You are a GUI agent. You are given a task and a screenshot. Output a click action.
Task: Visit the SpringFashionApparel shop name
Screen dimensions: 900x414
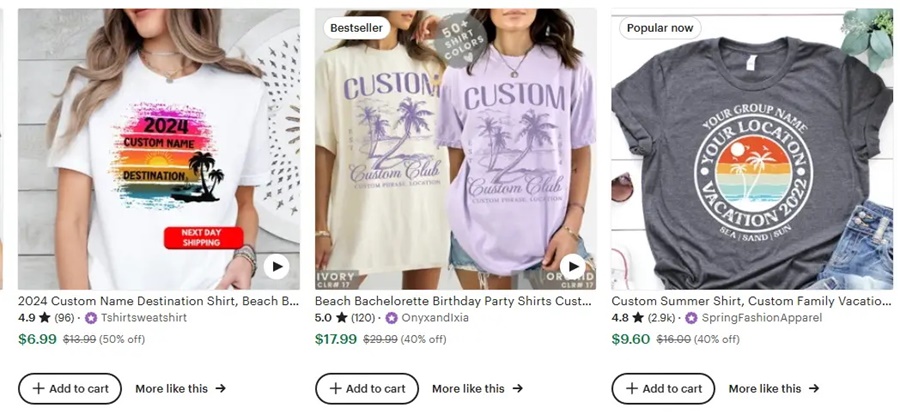point(762,318)
